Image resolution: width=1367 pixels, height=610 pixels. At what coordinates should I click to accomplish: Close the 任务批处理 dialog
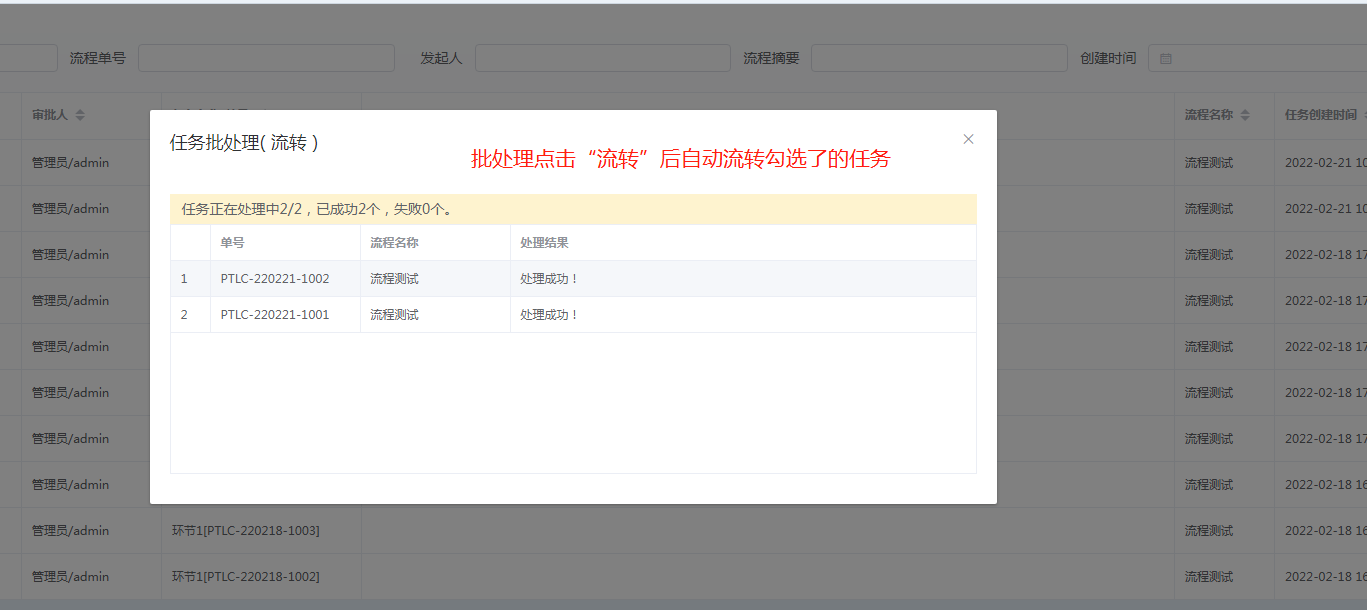tap(968, 139)
